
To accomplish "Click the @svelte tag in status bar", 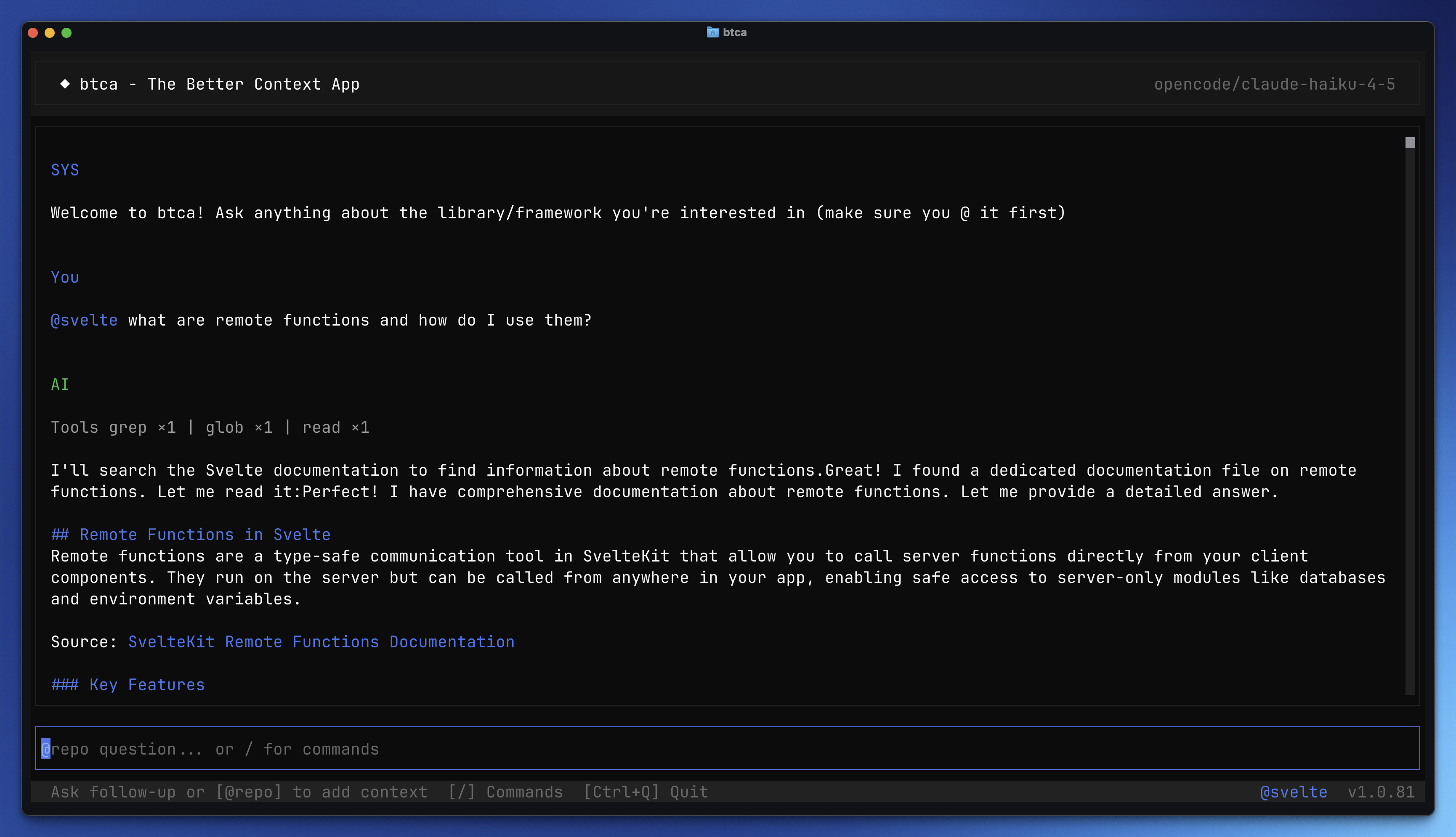I will (1293, 792).
